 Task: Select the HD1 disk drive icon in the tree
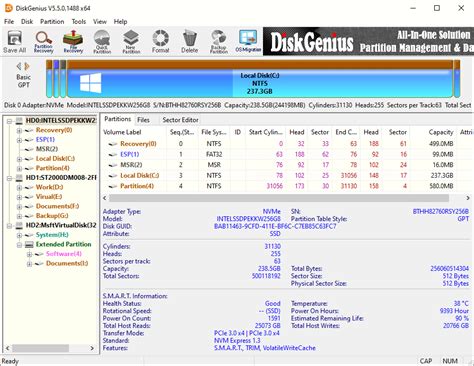[20, 178]
